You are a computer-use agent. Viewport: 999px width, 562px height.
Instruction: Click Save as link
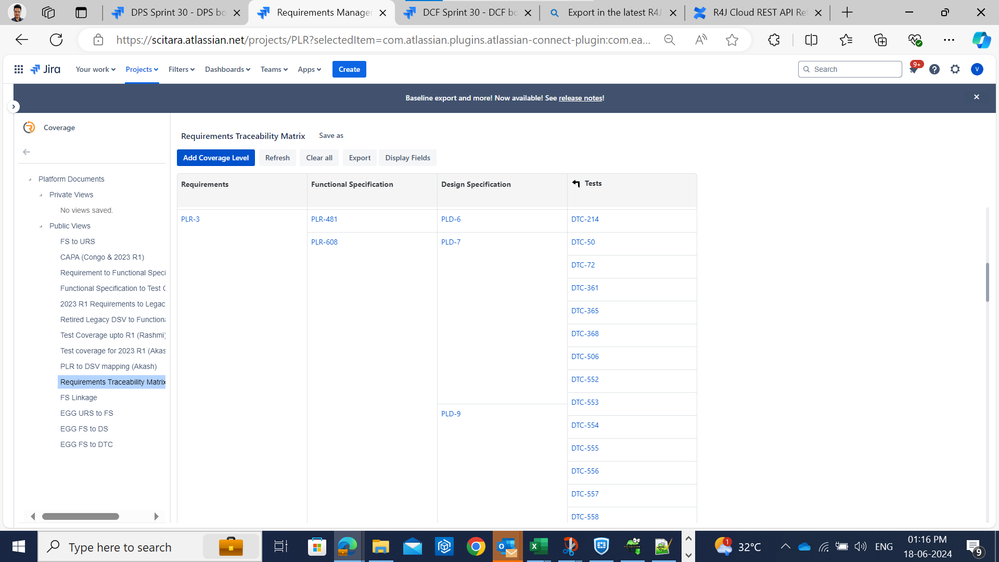pyautogui.click(x=331, y=136)
